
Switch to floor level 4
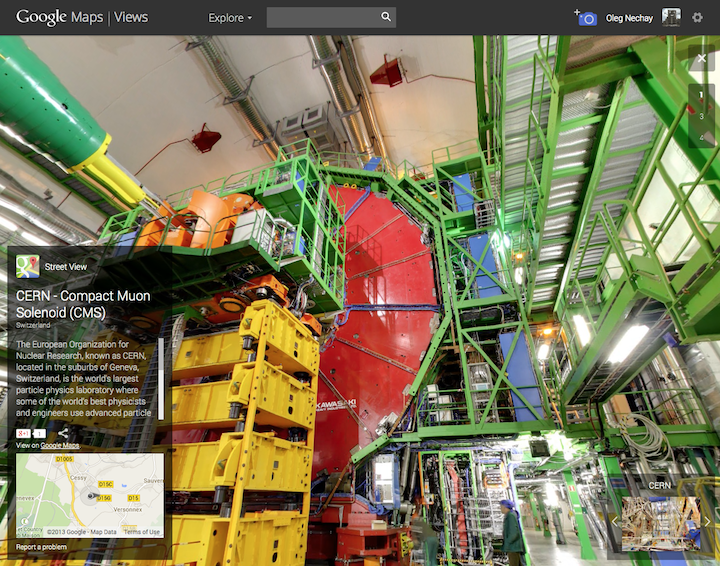point(701,138)
